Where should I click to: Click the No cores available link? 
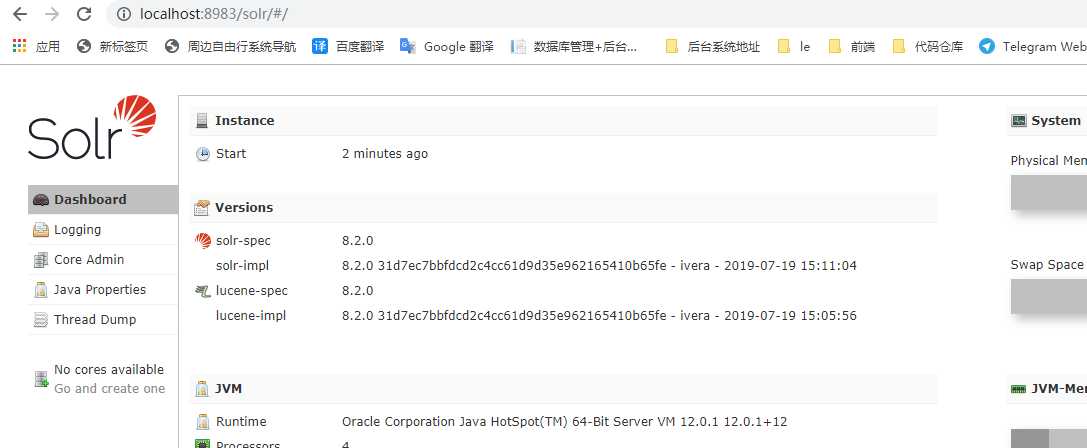pos(109,370)
